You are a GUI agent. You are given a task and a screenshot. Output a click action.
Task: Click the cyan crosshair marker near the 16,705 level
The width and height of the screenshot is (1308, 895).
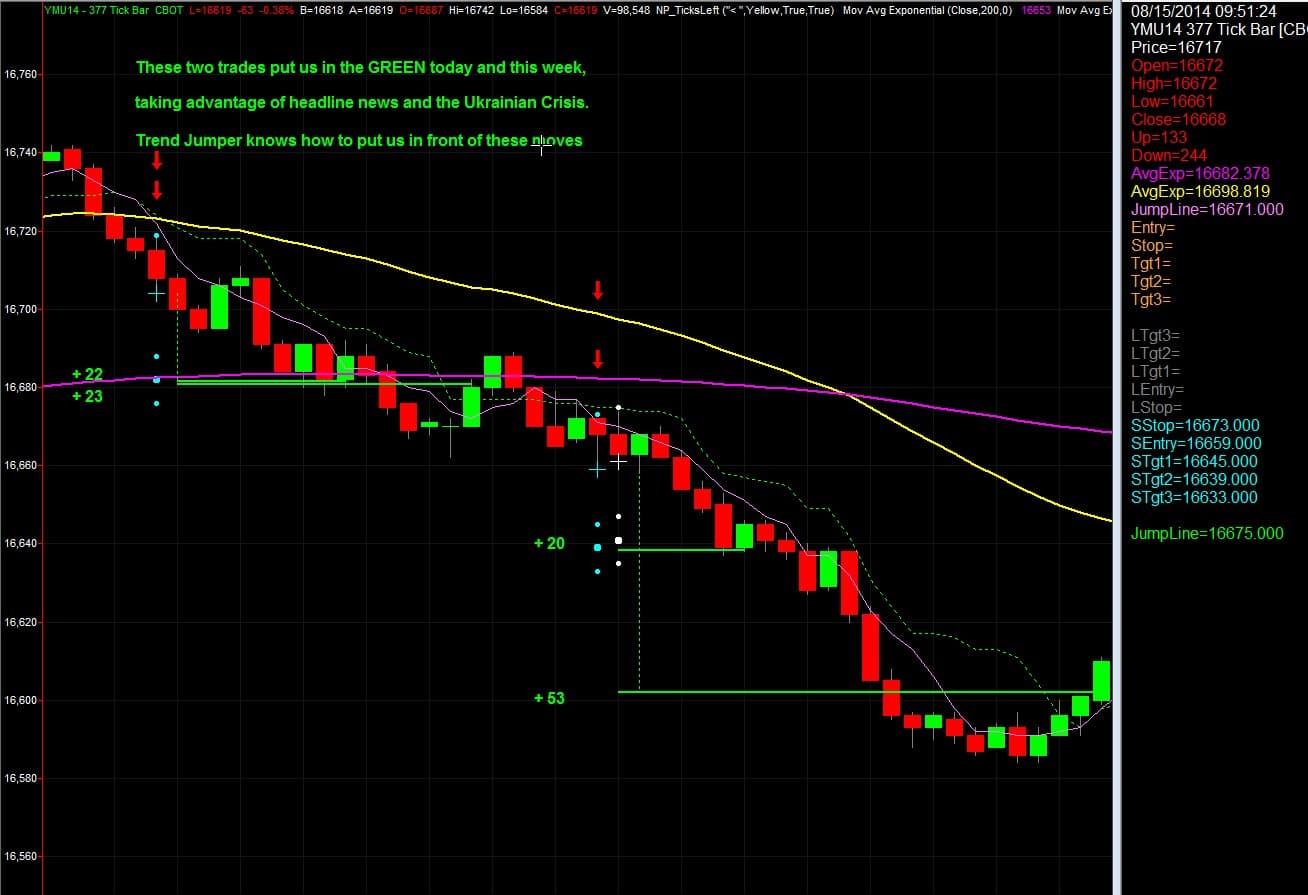pyautogui.click(x=156, y=292)
